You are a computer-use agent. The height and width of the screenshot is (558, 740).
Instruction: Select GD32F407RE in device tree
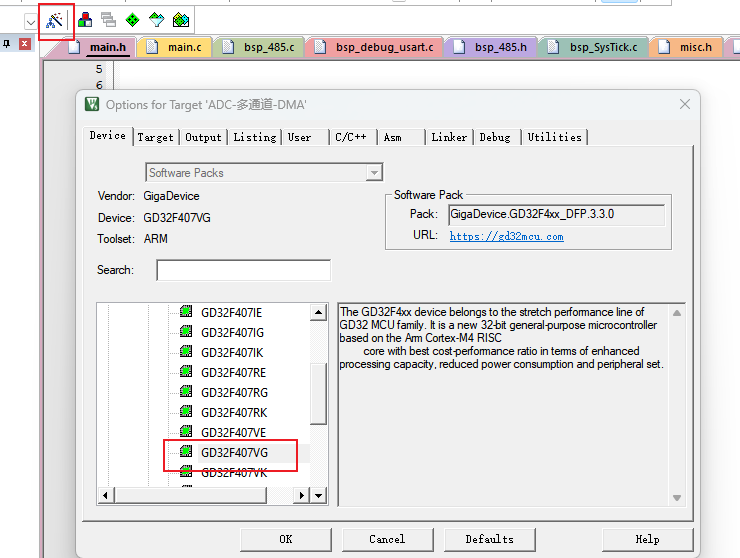coord(234,373)
